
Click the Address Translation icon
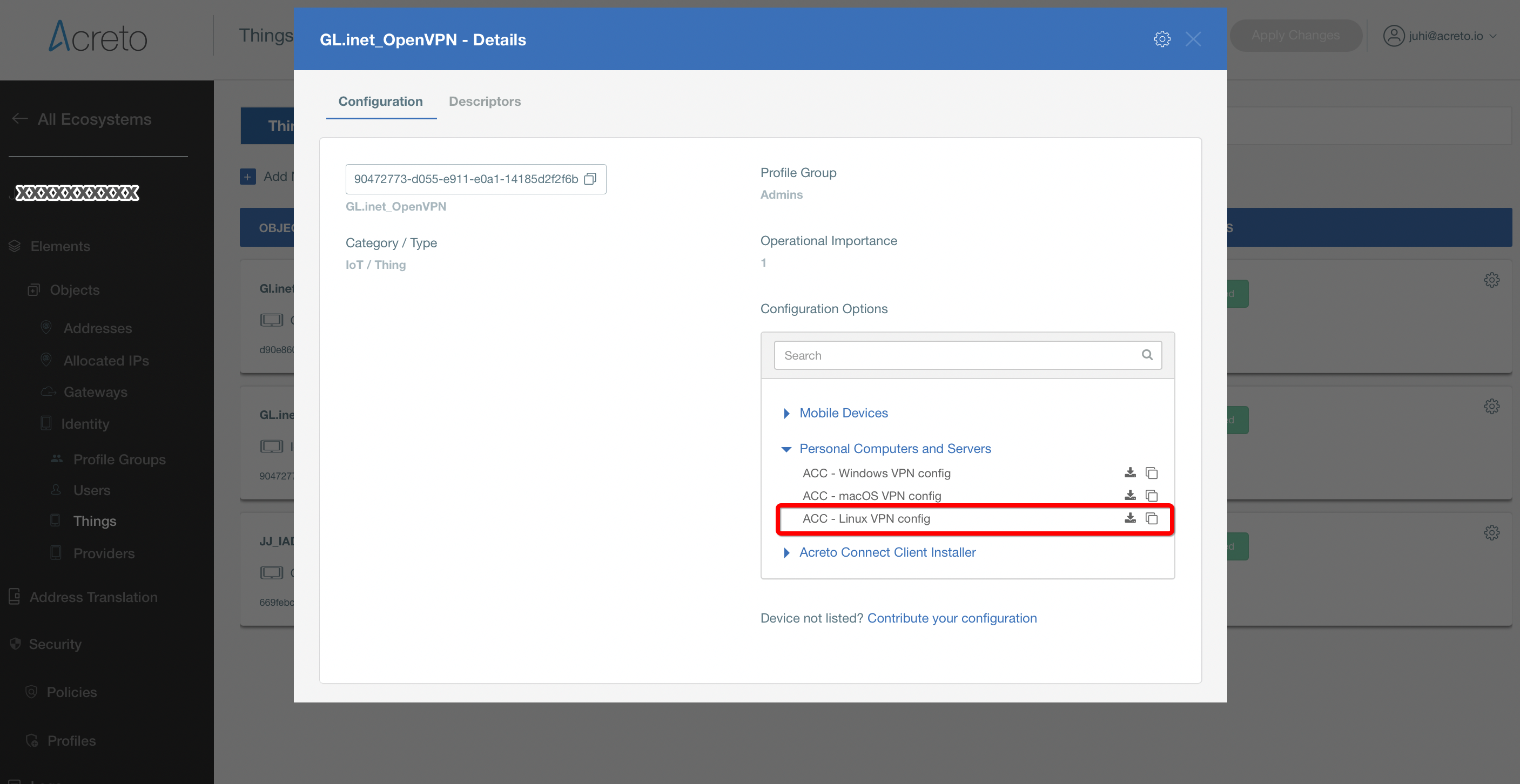pyautogui.click(x=15, y=597)
